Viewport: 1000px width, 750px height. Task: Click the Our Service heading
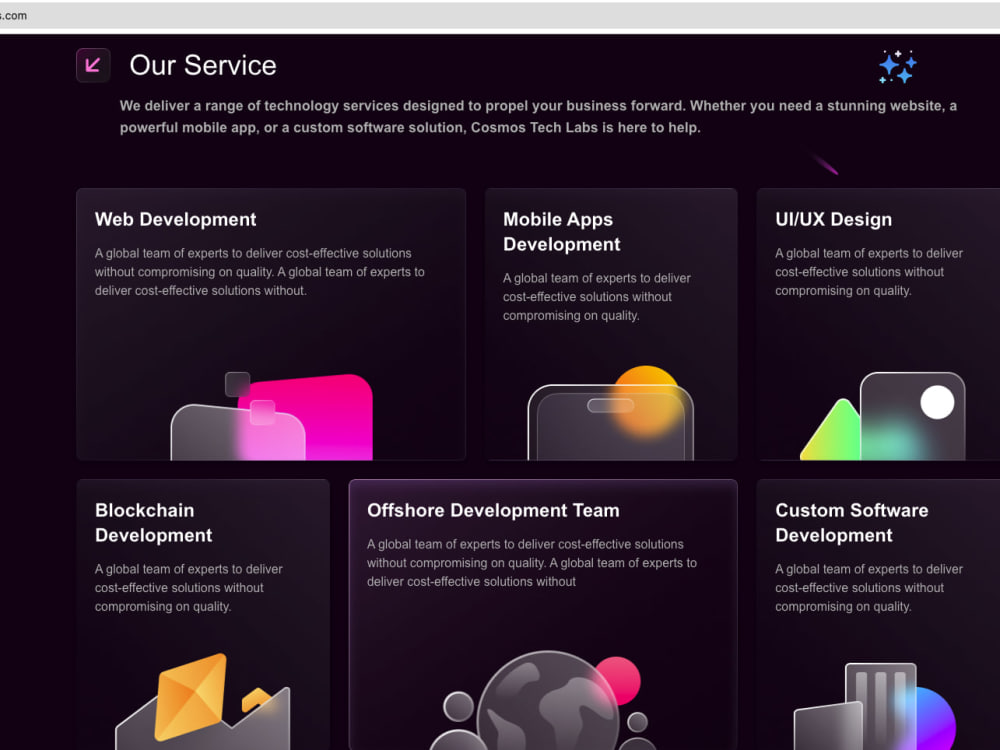coord(203,65)
